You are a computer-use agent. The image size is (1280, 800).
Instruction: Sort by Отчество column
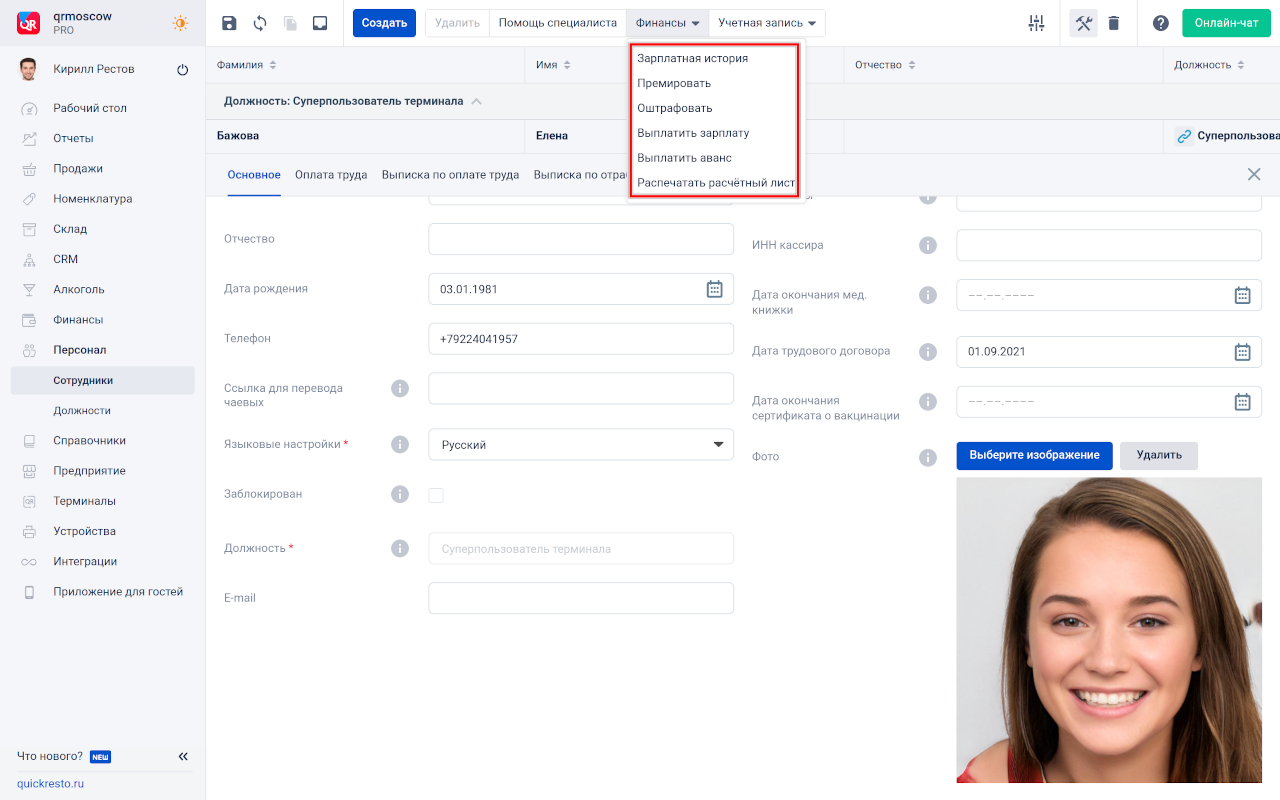tap(911, 65)
